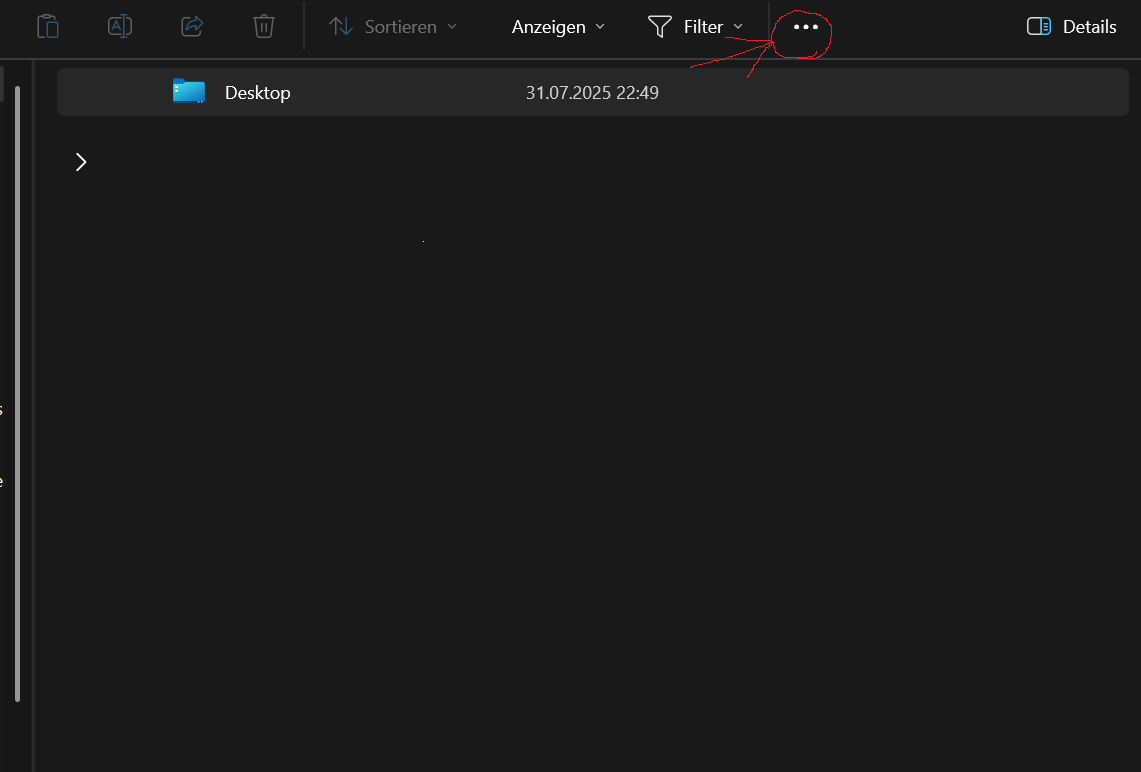Click the Delete trash can icon
The height and width of the screenshot is (772, 1141).
point(263,26)
